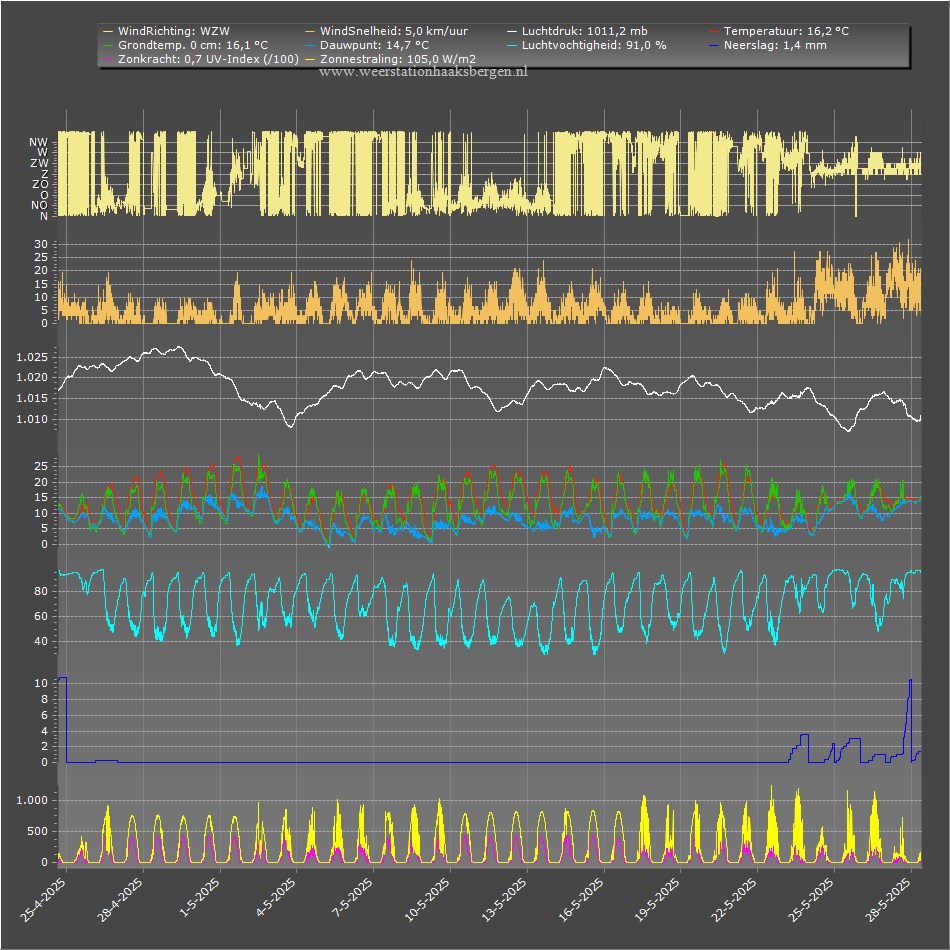
Task: Click the dark blue swatch beside Neerslag
Action: click(714, 45)
